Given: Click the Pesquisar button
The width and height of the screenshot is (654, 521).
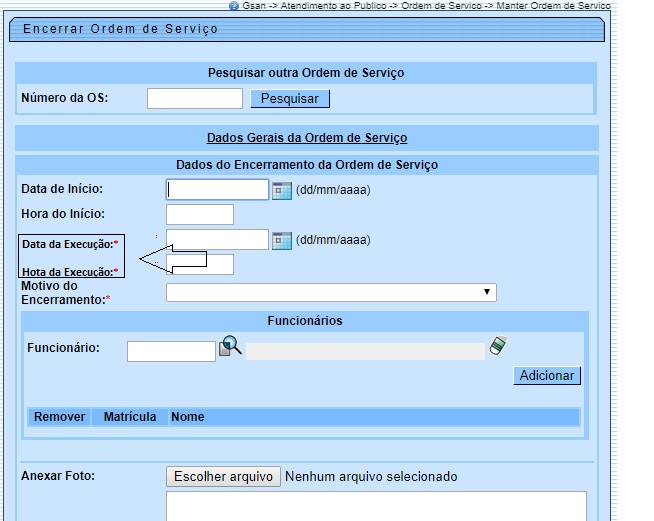Looking at the screenshot, I should [290, 99].
